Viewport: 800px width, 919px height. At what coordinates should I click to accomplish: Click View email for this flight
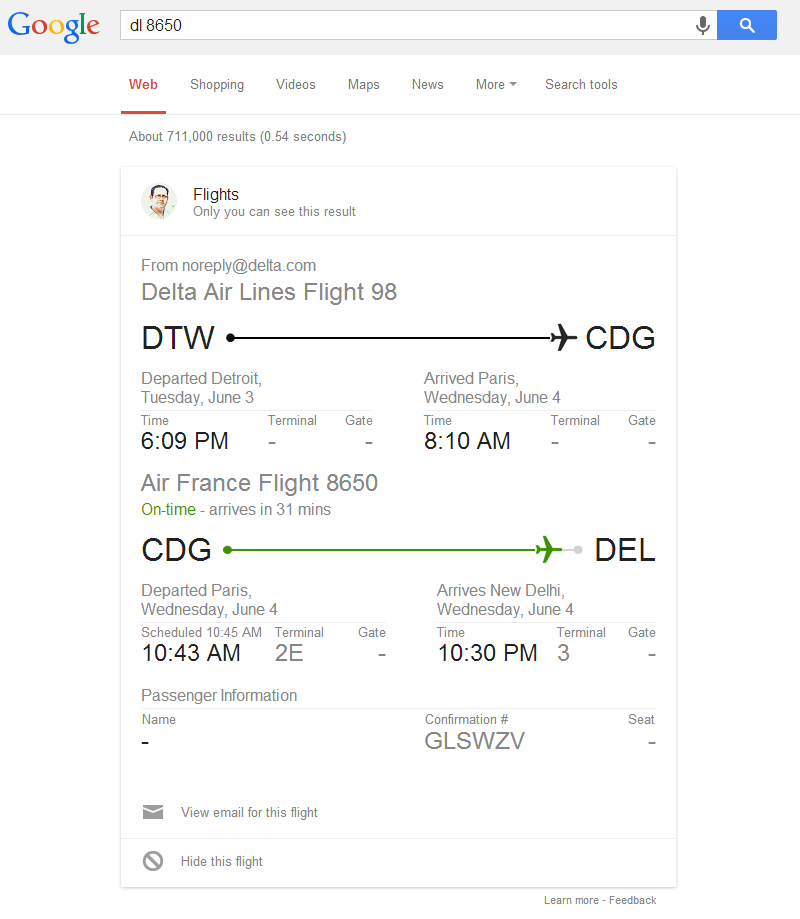point(249,812)
